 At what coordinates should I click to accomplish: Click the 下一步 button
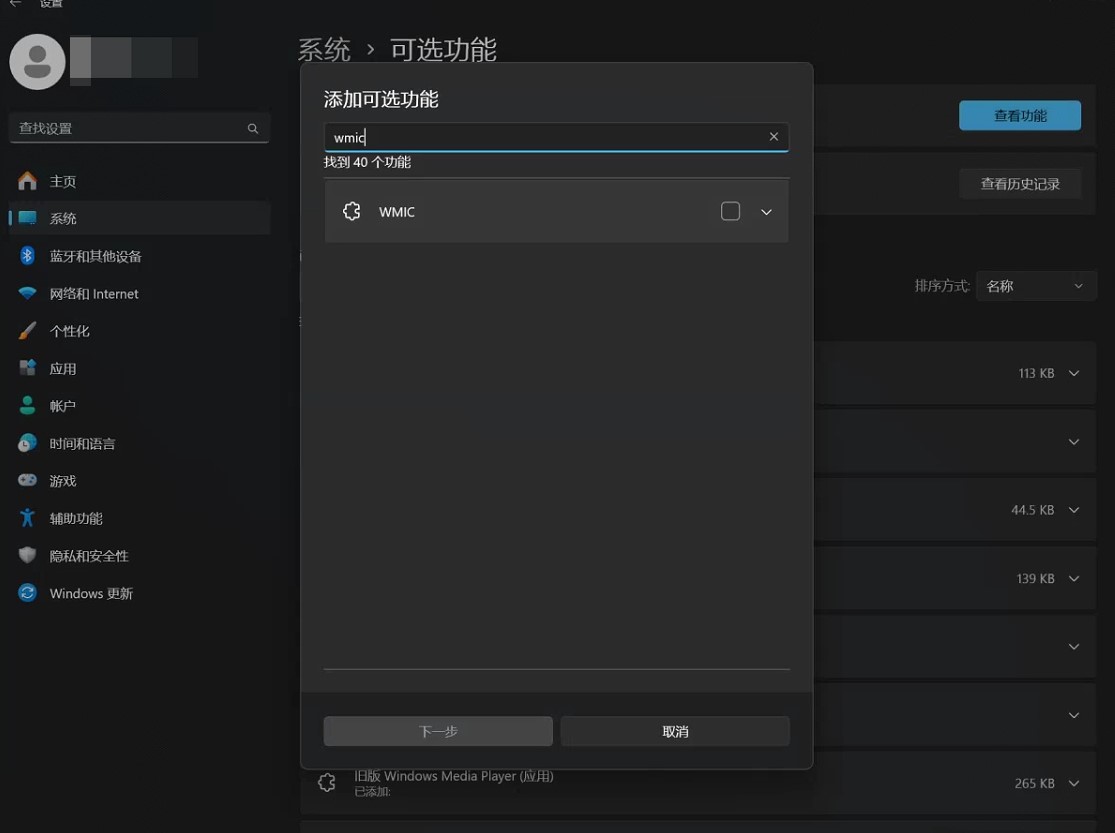(438, 731)
